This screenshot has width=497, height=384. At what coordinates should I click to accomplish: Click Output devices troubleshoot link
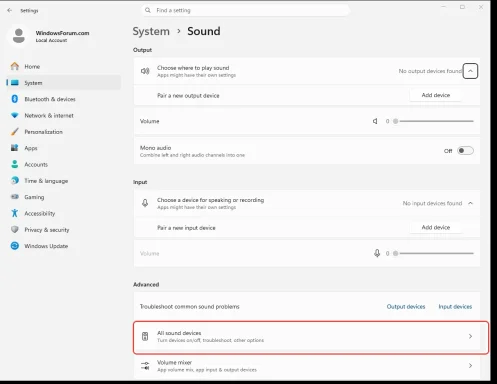(x=406, y=306)
